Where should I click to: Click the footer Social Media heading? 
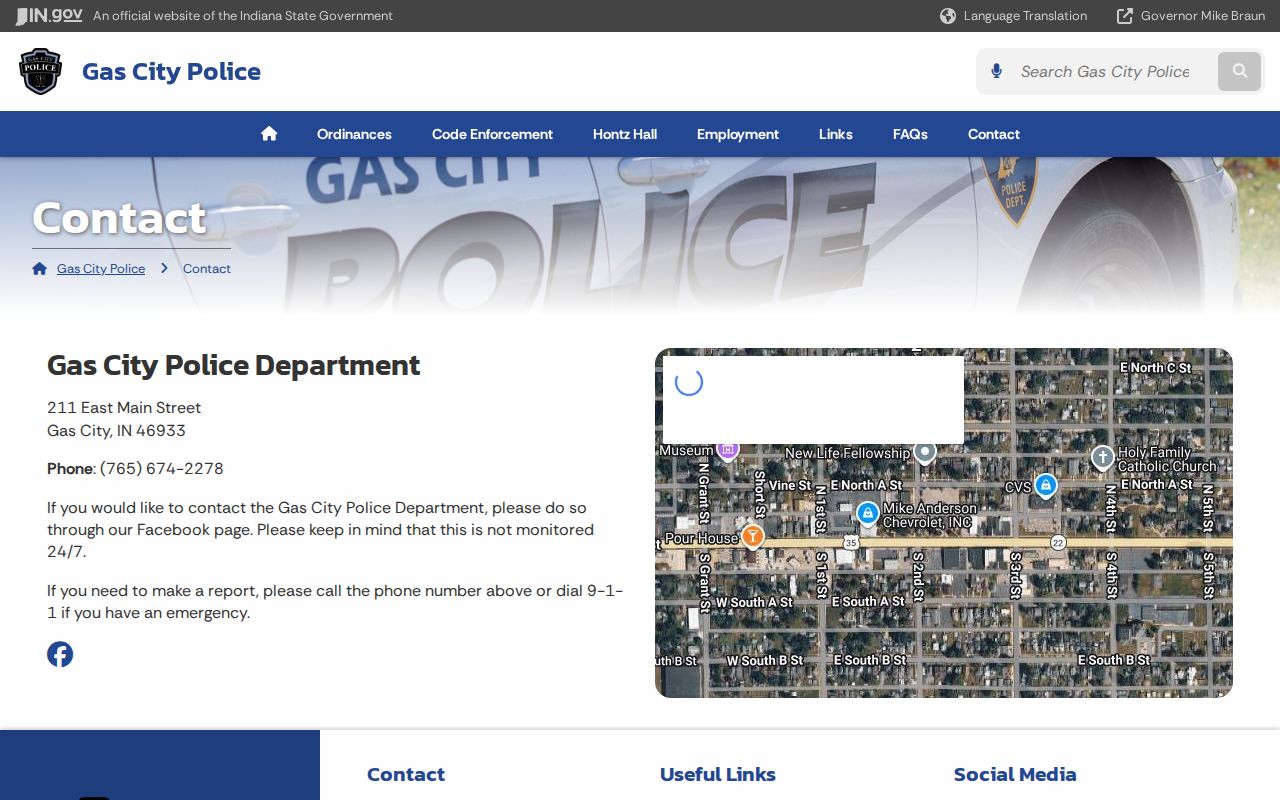(1015, 774)
